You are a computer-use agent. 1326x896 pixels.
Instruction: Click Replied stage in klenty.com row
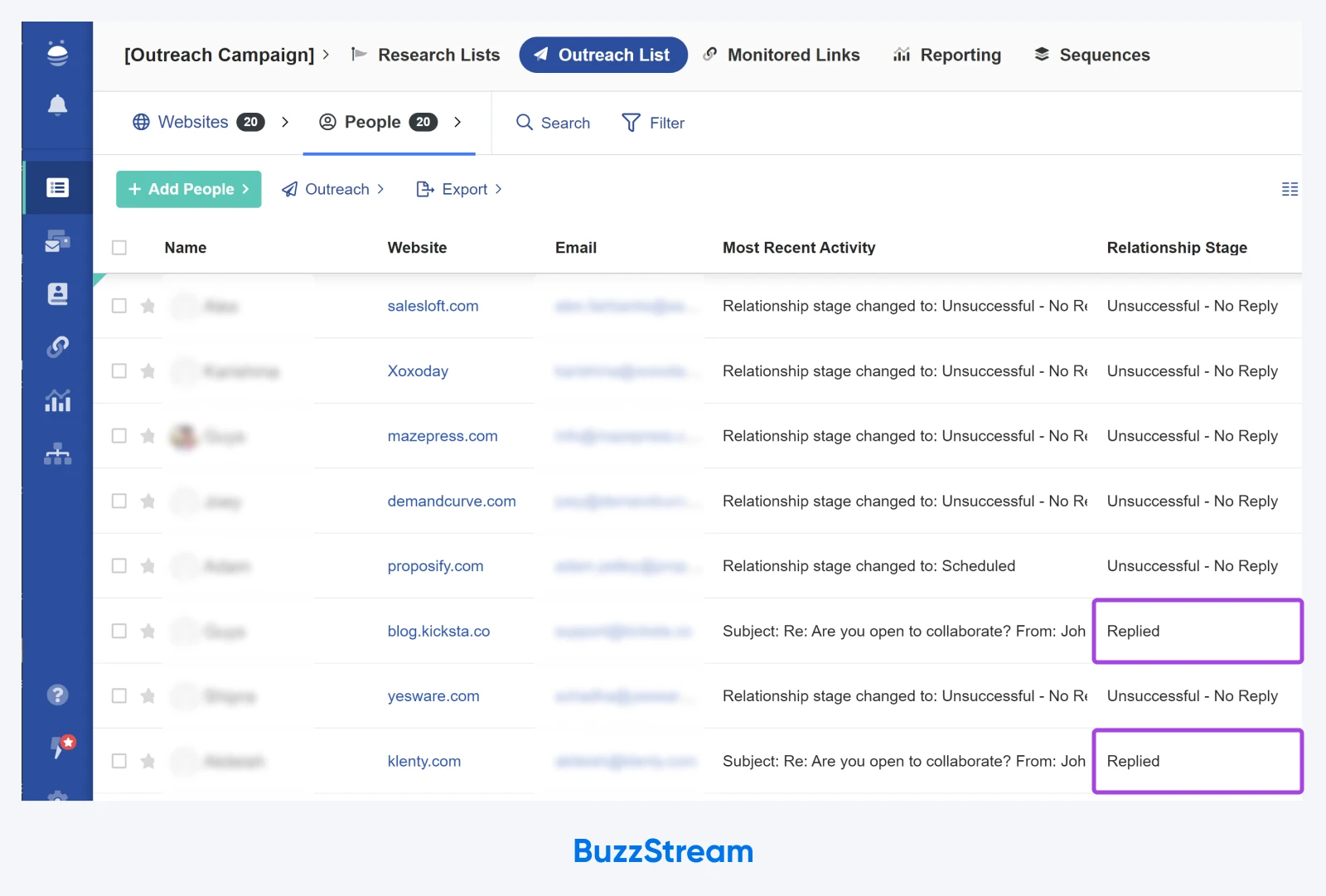[x=1133, y=761]
